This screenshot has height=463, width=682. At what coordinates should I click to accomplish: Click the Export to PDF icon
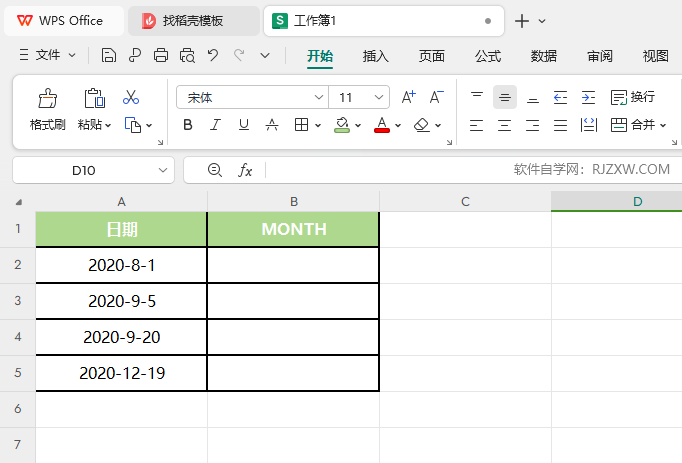tap(135, 56)
